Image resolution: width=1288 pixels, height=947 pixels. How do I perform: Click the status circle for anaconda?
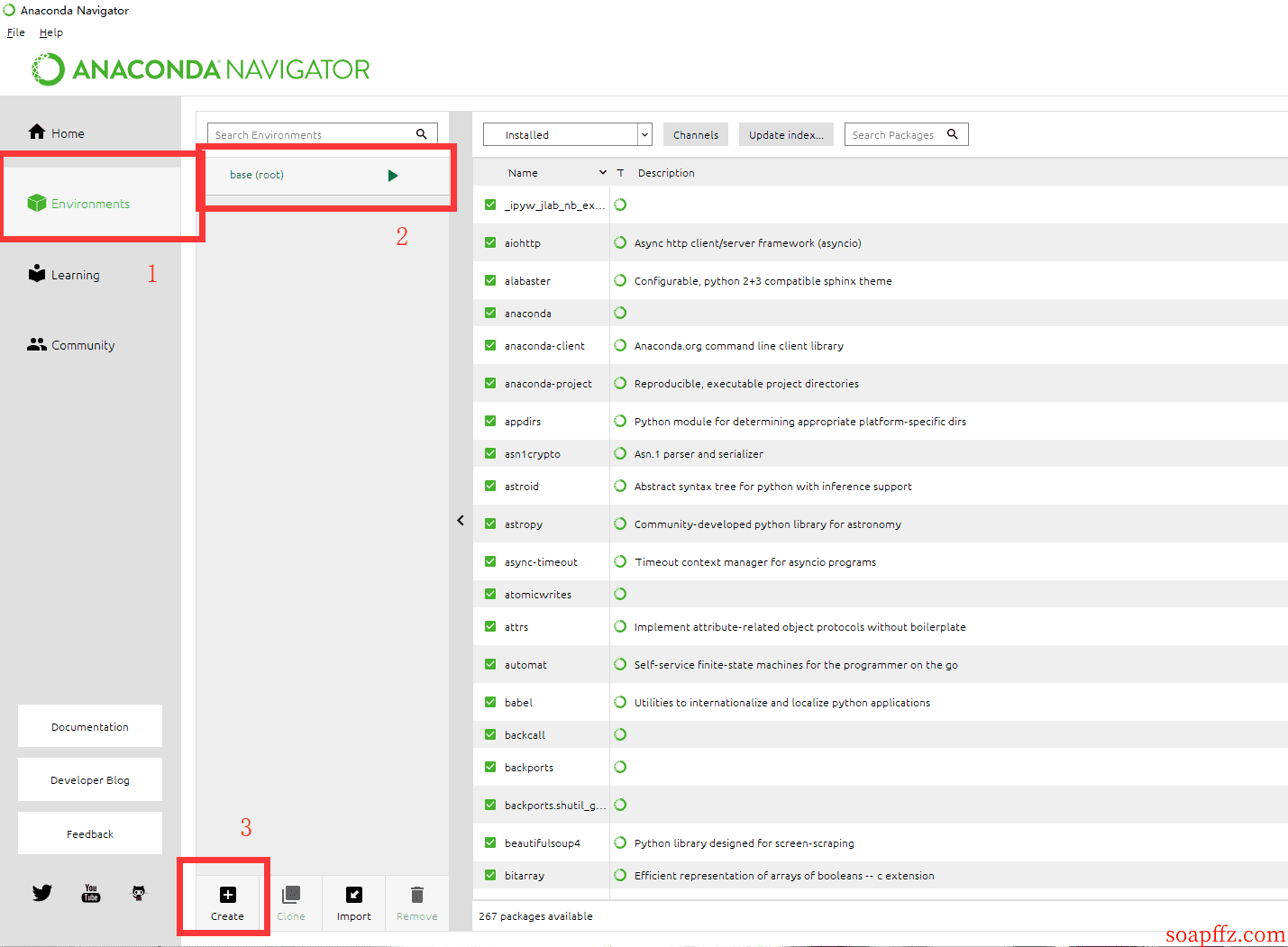[620, 313]
